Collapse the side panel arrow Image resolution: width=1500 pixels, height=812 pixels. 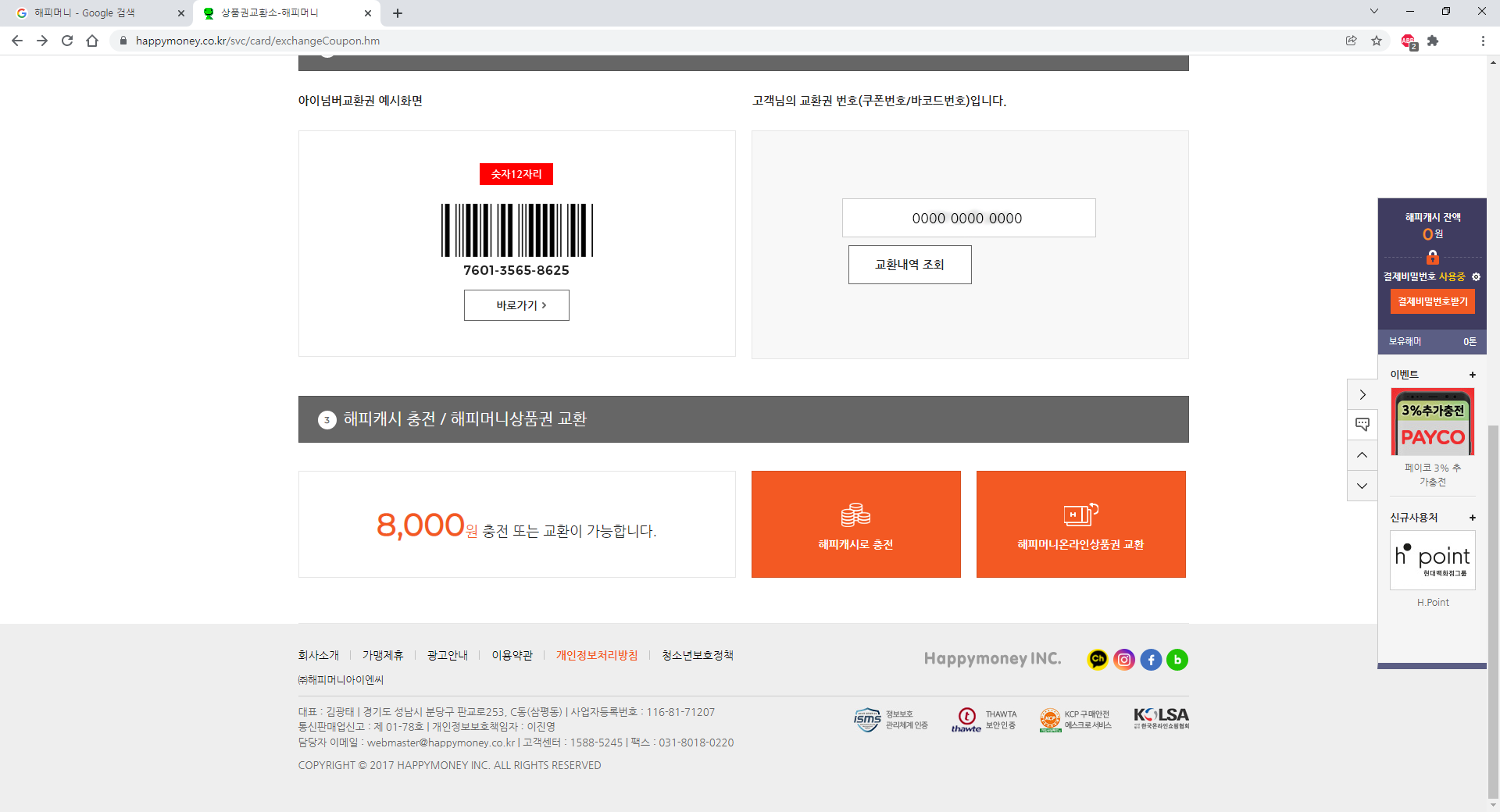pos(1362,394)
